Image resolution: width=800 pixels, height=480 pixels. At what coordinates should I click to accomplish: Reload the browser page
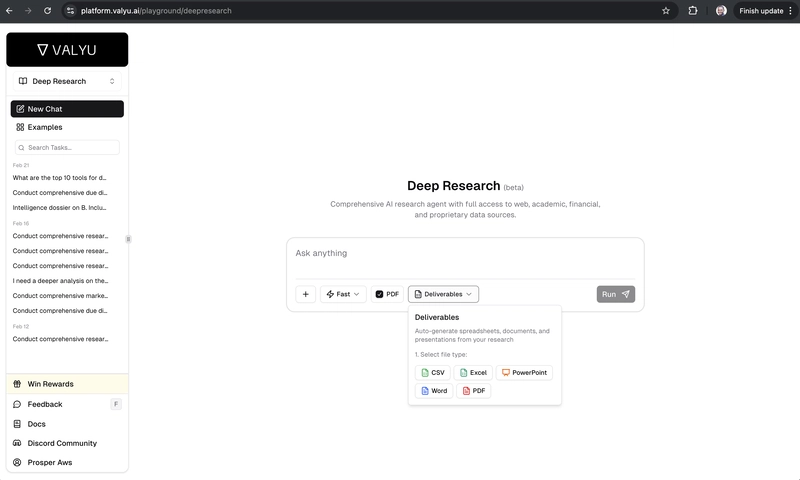47,11
